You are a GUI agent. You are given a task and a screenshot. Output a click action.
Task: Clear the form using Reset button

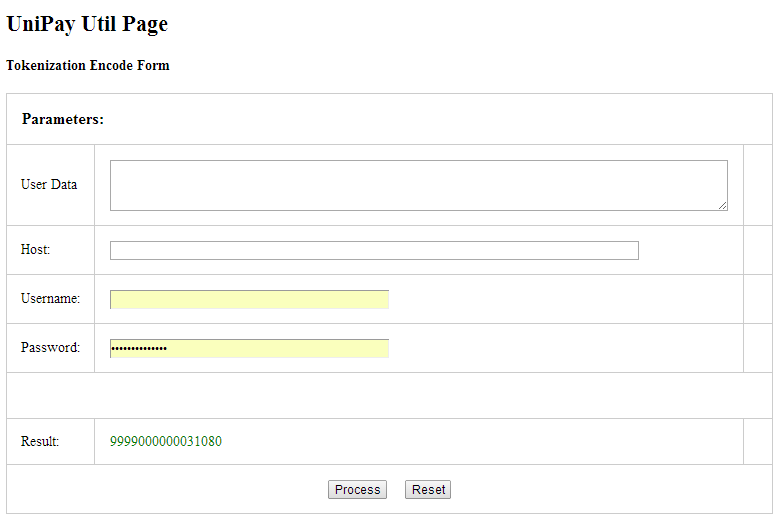pyautogui.click(x=428, y=490)
